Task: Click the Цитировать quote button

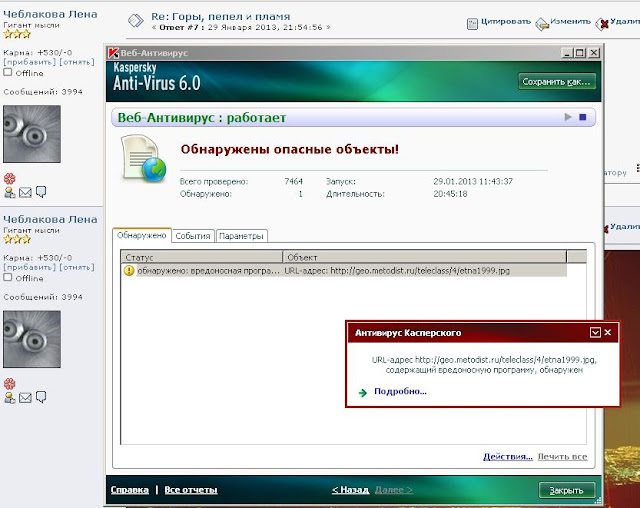Action: point(506,22)
